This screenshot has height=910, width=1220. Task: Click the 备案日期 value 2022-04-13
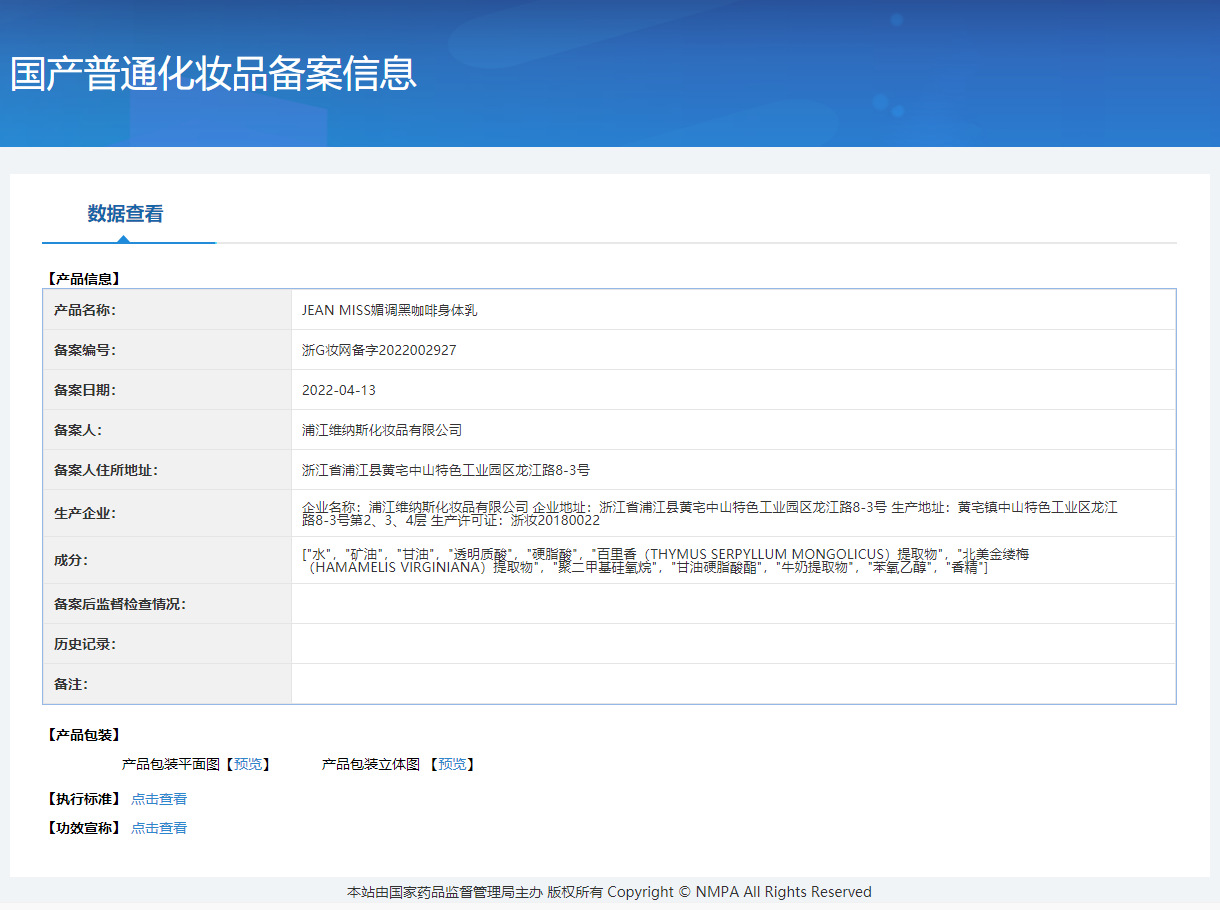[x=339, y=390]
